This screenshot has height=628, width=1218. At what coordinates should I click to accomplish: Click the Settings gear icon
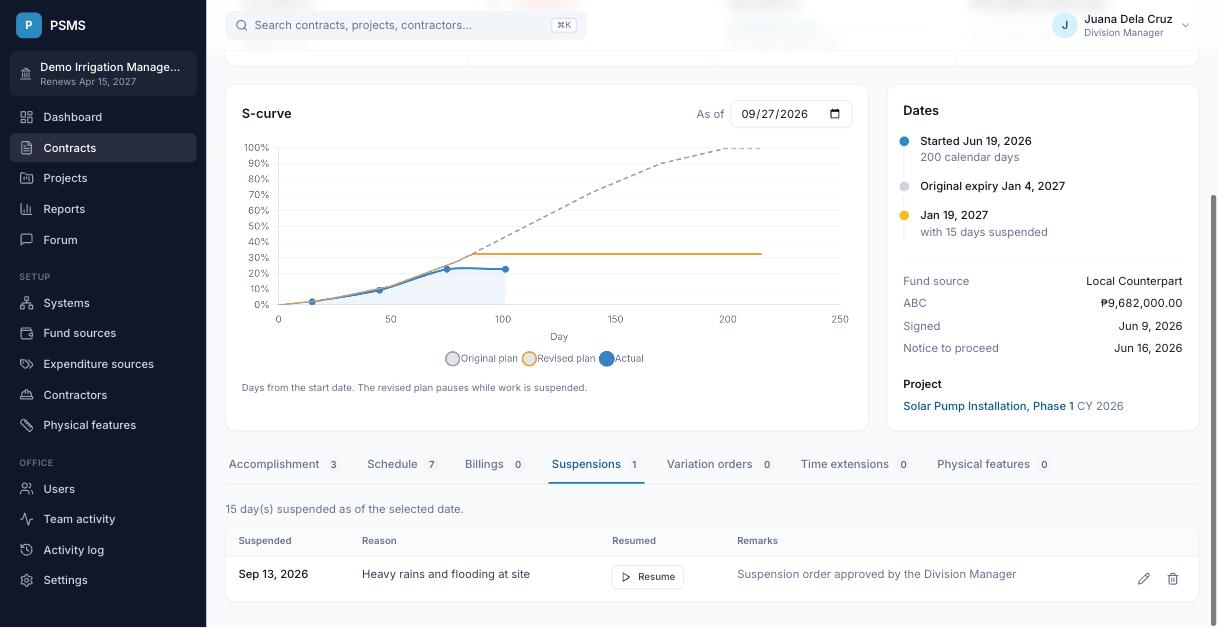[x=27, y=580]
